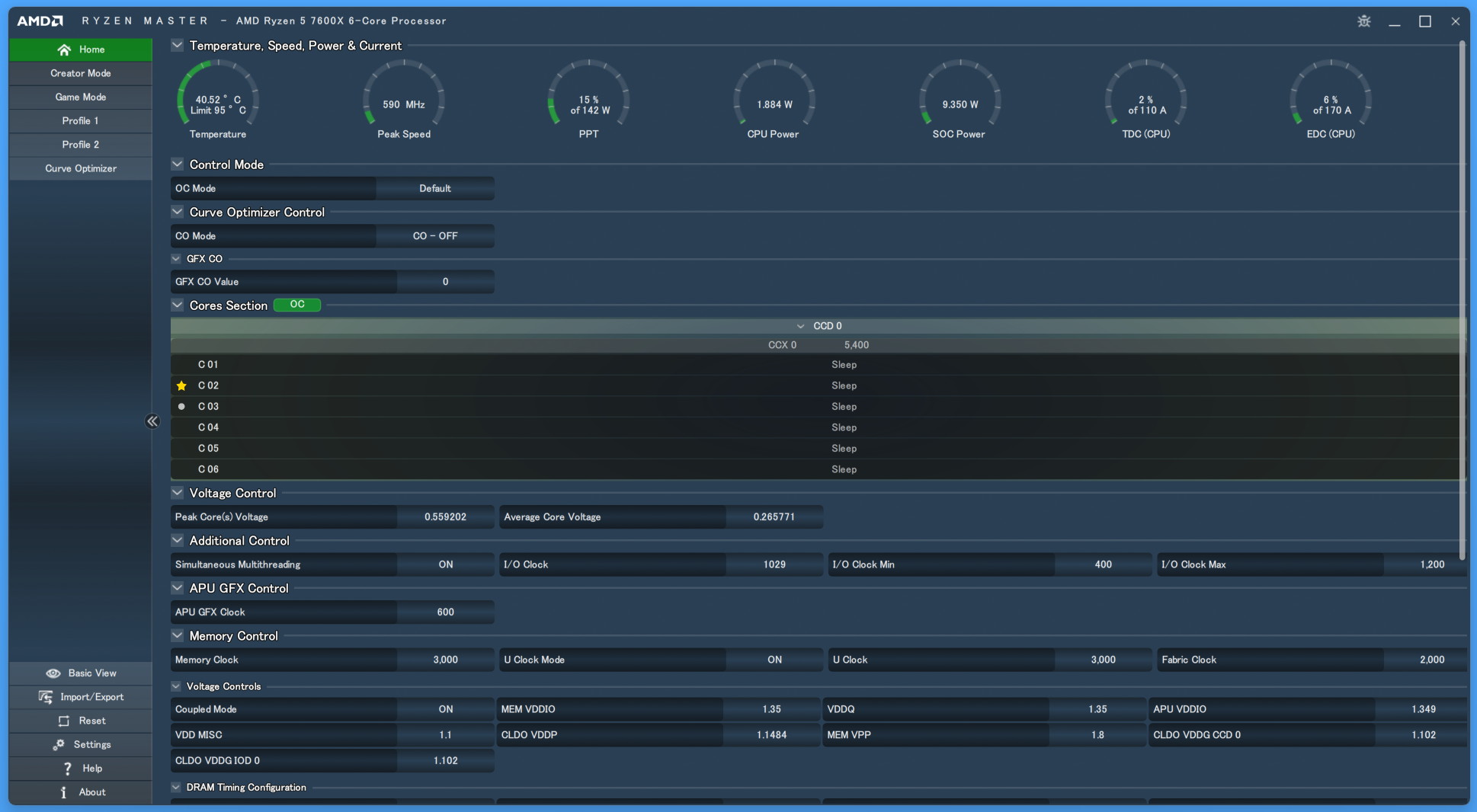
Task: Click the dot marker on core C 03
Action: point(181,407)
